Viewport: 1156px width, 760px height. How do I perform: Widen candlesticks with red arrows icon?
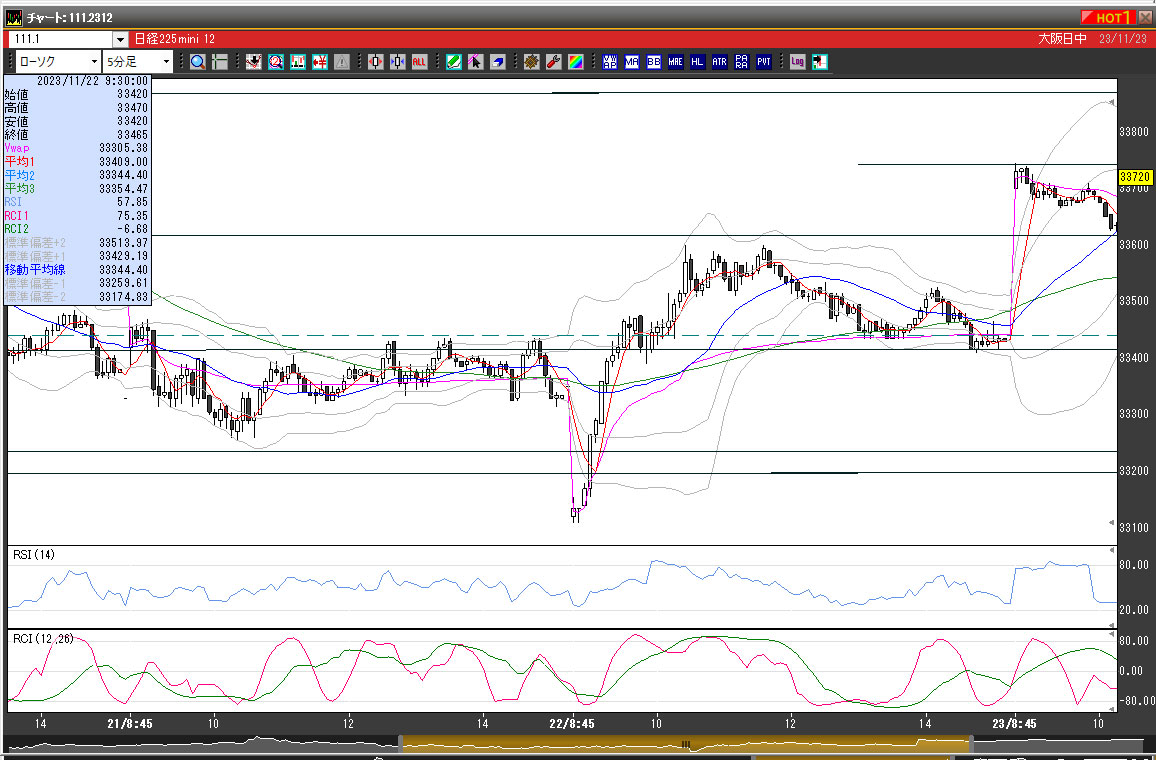[x=375, y=63]
